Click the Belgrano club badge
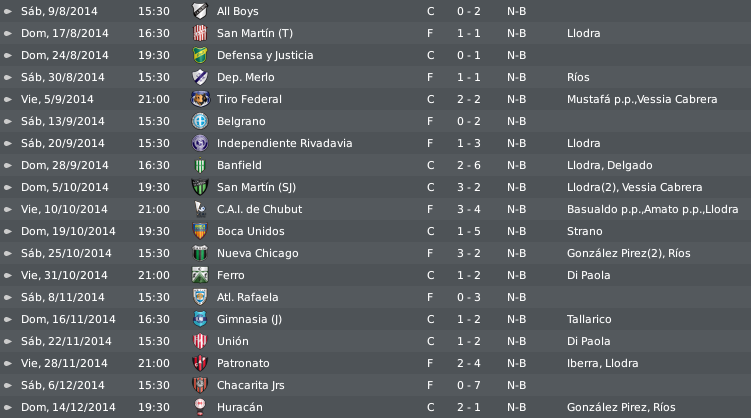Screen dimensions: 751x418 tap(200, 121)
